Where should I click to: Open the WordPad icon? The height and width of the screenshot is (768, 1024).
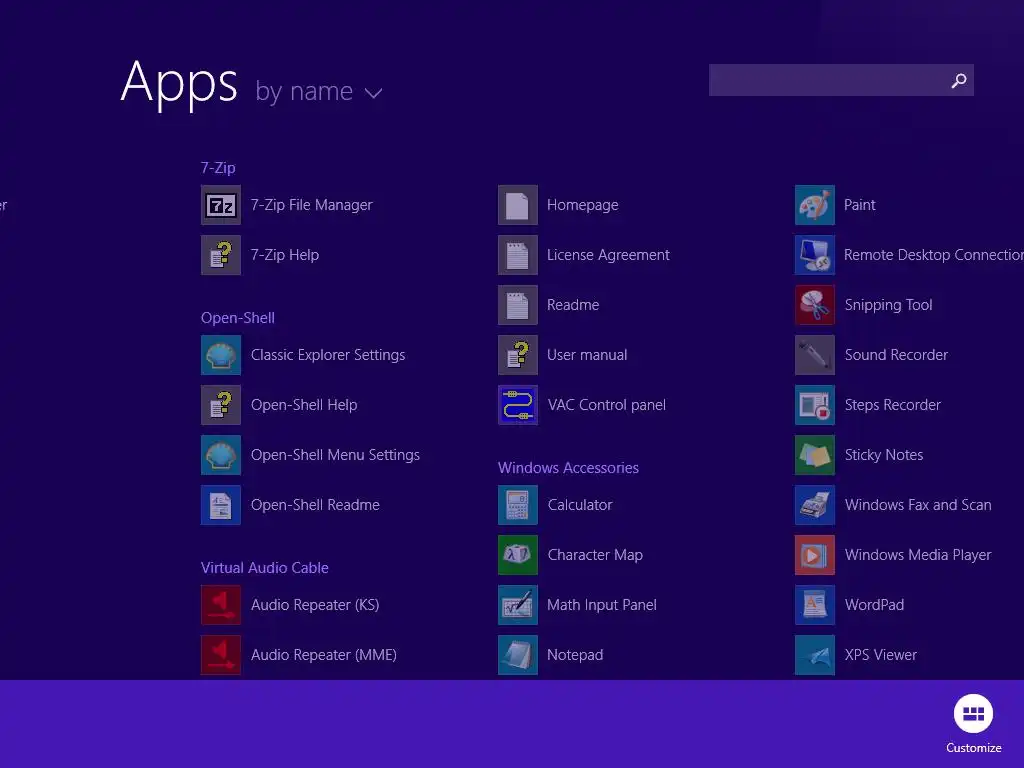(x=815, y=605)
